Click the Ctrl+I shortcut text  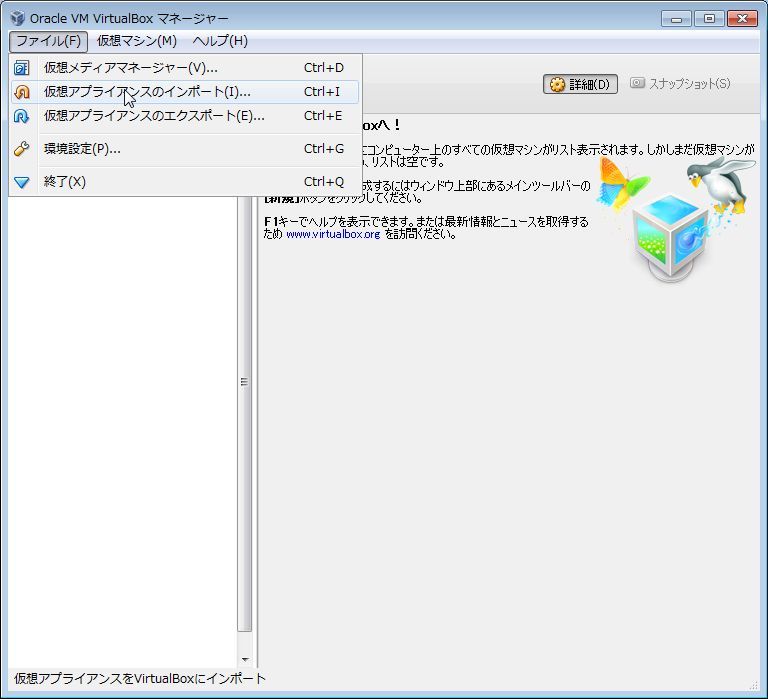(321, 92)
